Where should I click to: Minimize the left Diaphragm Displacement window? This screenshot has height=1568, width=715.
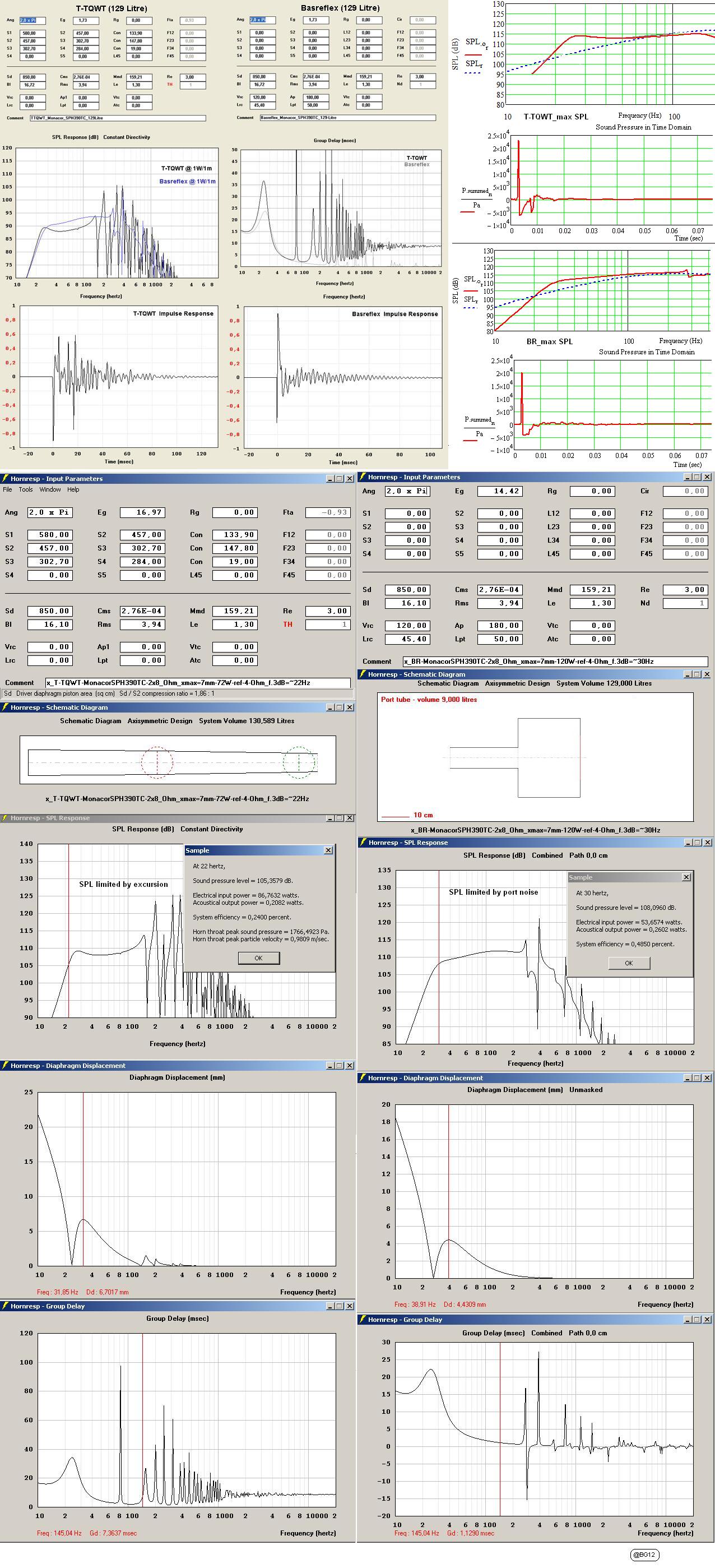[x=331, y=1066]
